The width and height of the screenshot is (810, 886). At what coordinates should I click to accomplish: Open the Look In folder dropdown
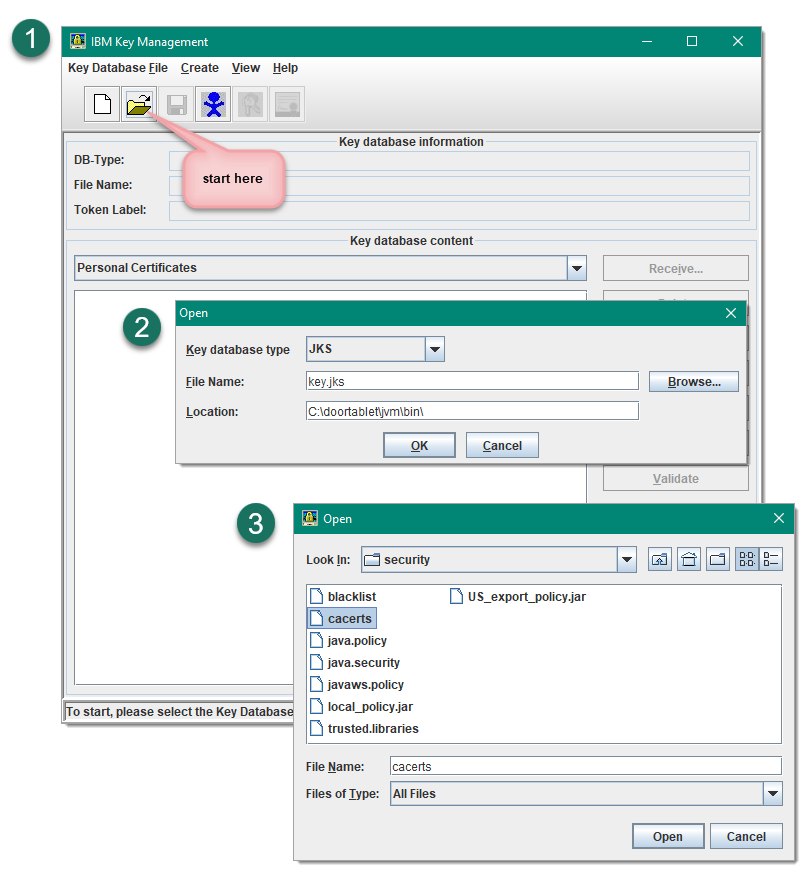point(626,560)
